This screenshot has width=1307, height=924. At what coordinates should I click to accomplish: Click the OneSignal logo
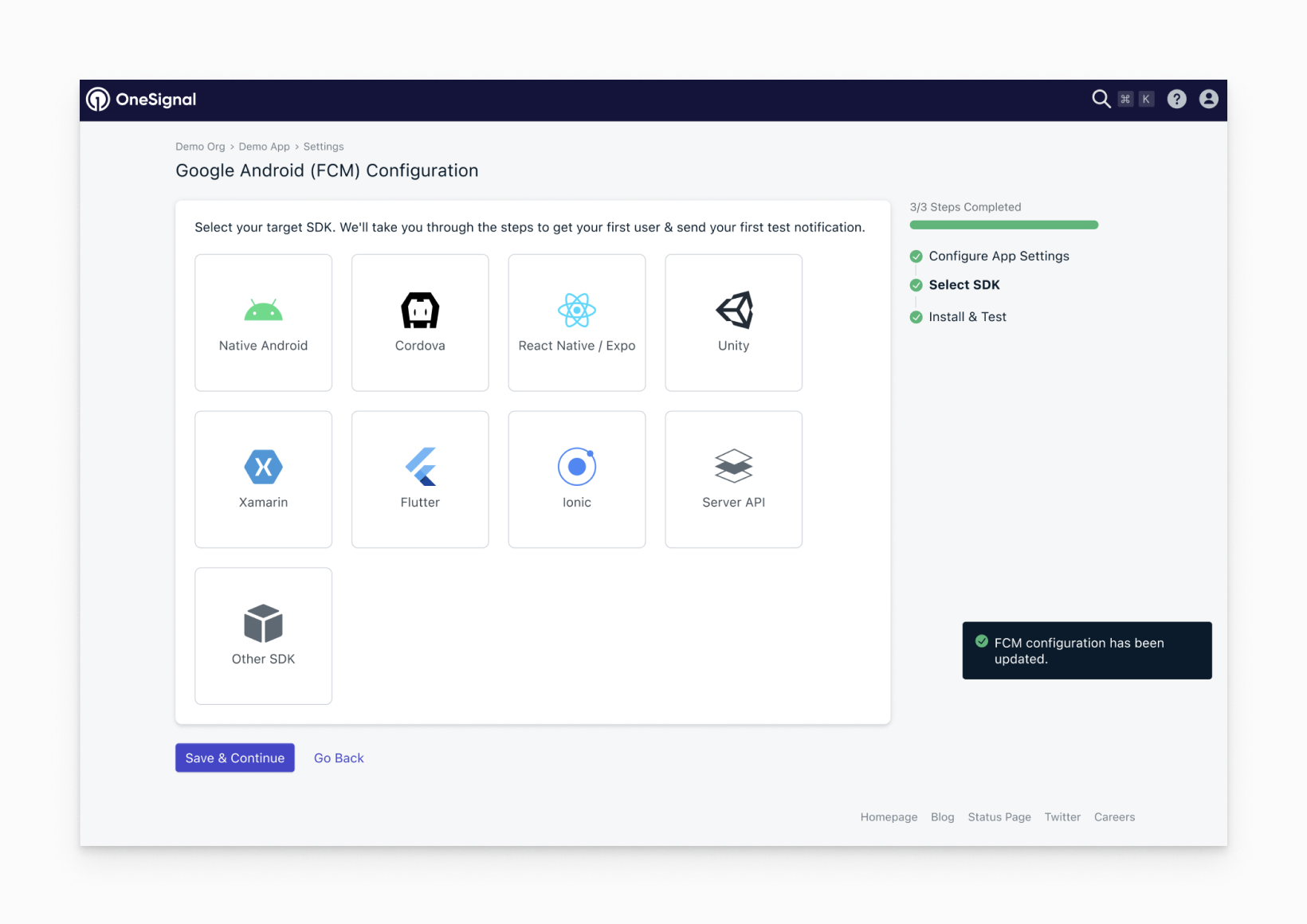pyautogui.click(x=141, y=100)
